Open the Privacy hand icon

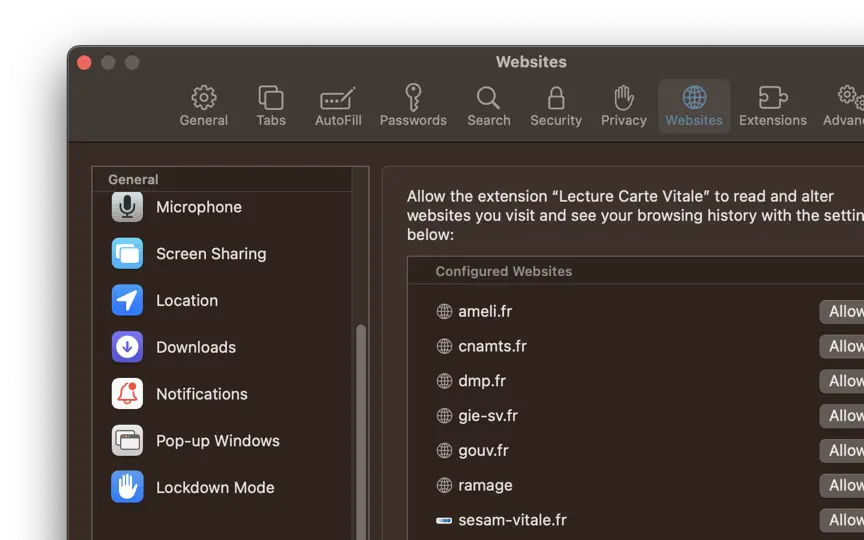(x=624, y=98)
